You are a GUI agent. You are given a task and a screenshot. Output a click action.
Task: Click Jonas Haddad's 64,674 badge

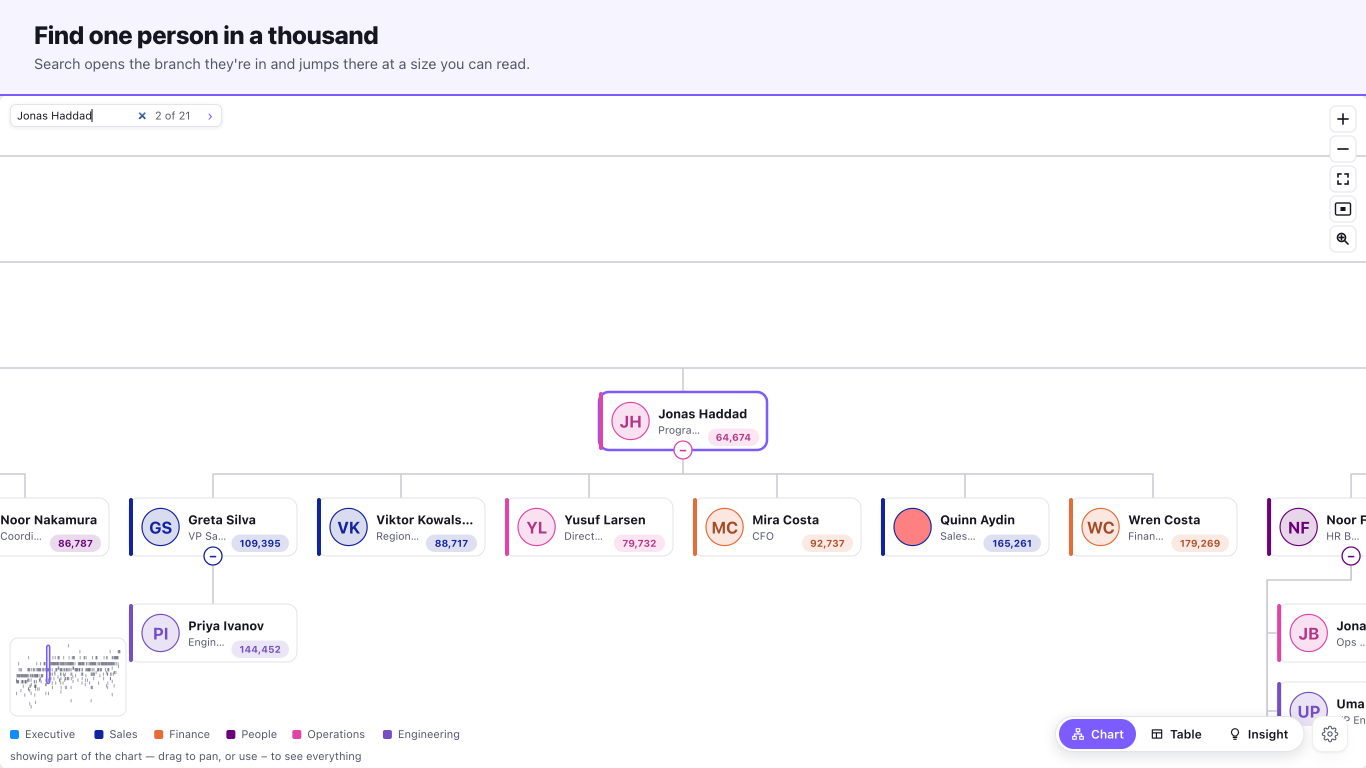pyautogui.click(x=733, y=437)
